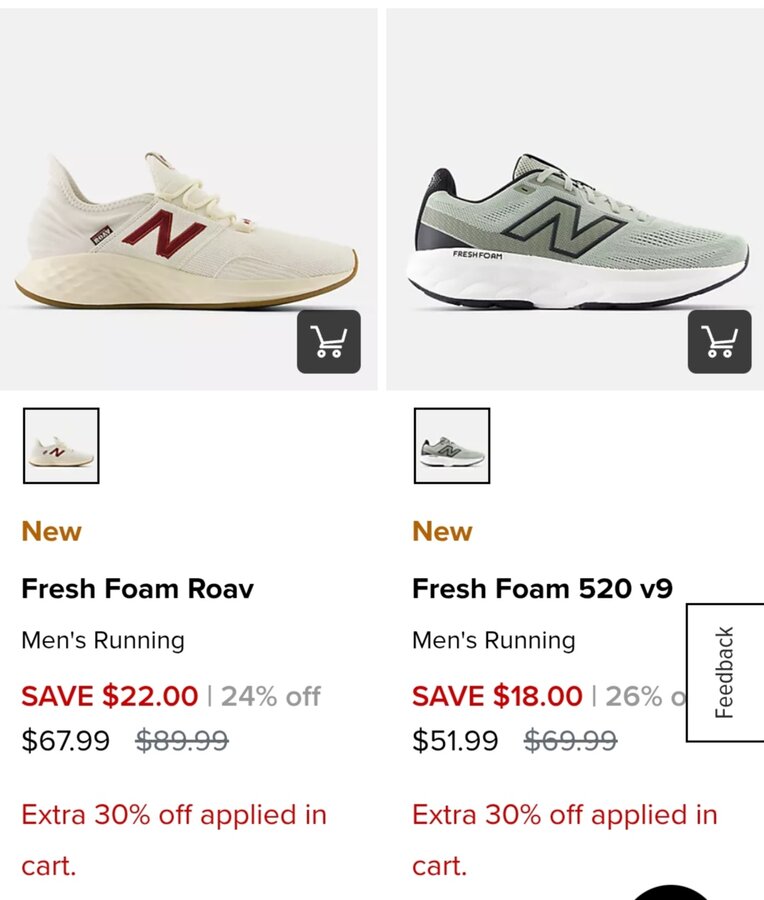
Task: Add Fresh Foam 520 v9 to cart
Action: [719, 342]
